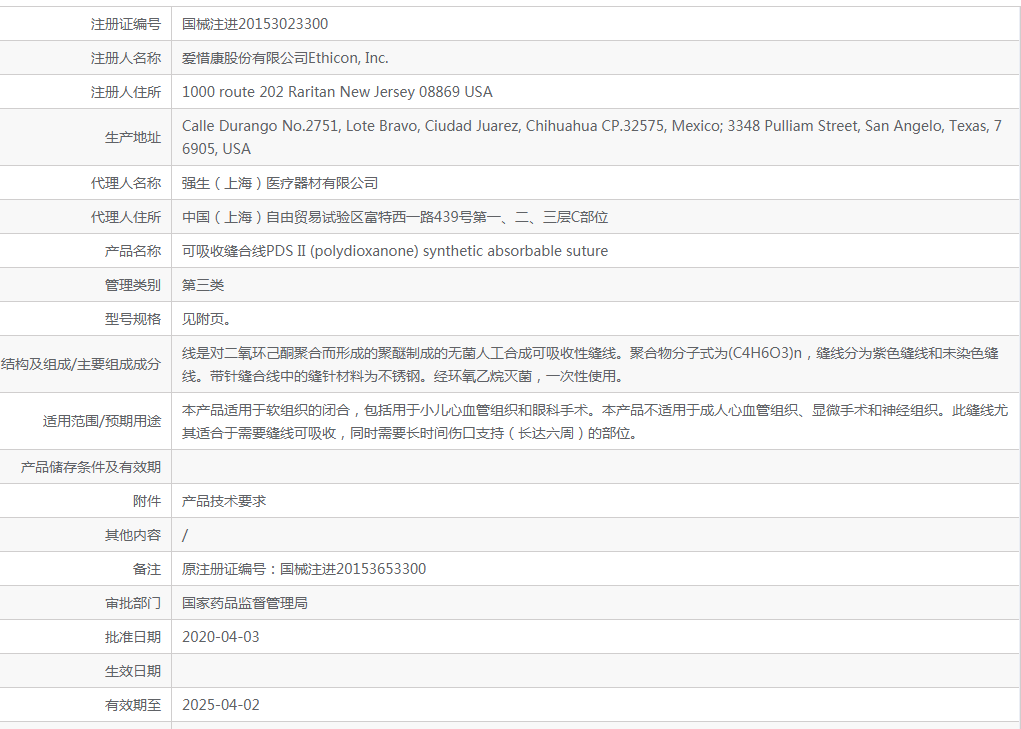The width and height of the screenshot is (1021, 729).
Task: Click production address starting with Calle Durango
Action: point(592,137)
